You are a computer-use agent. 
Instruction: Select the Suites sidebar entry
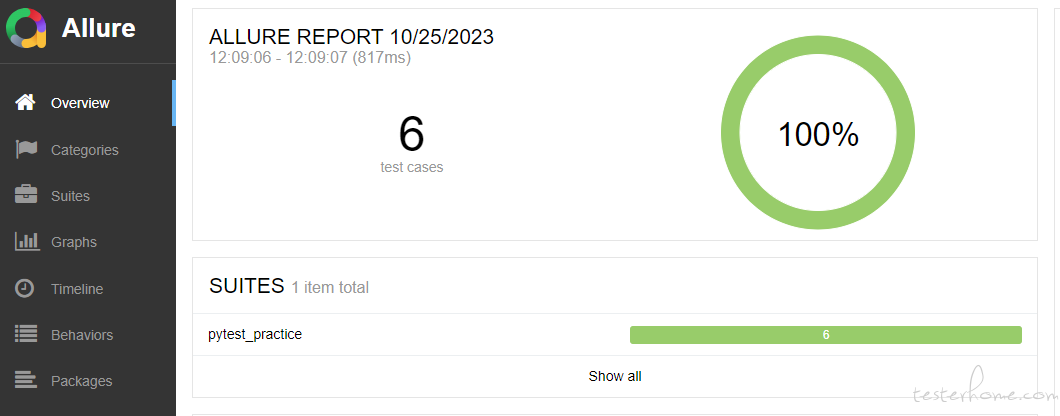70,196
